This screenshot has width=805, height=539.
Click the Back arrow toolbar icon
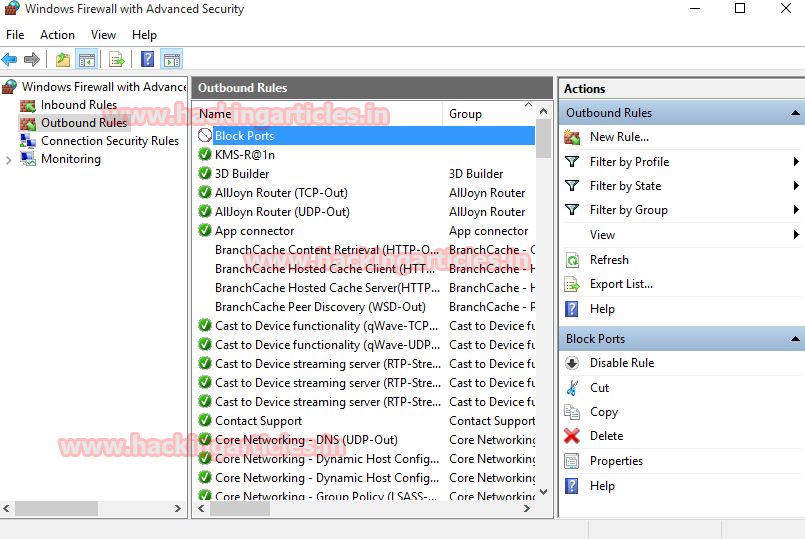coord(9,60)
